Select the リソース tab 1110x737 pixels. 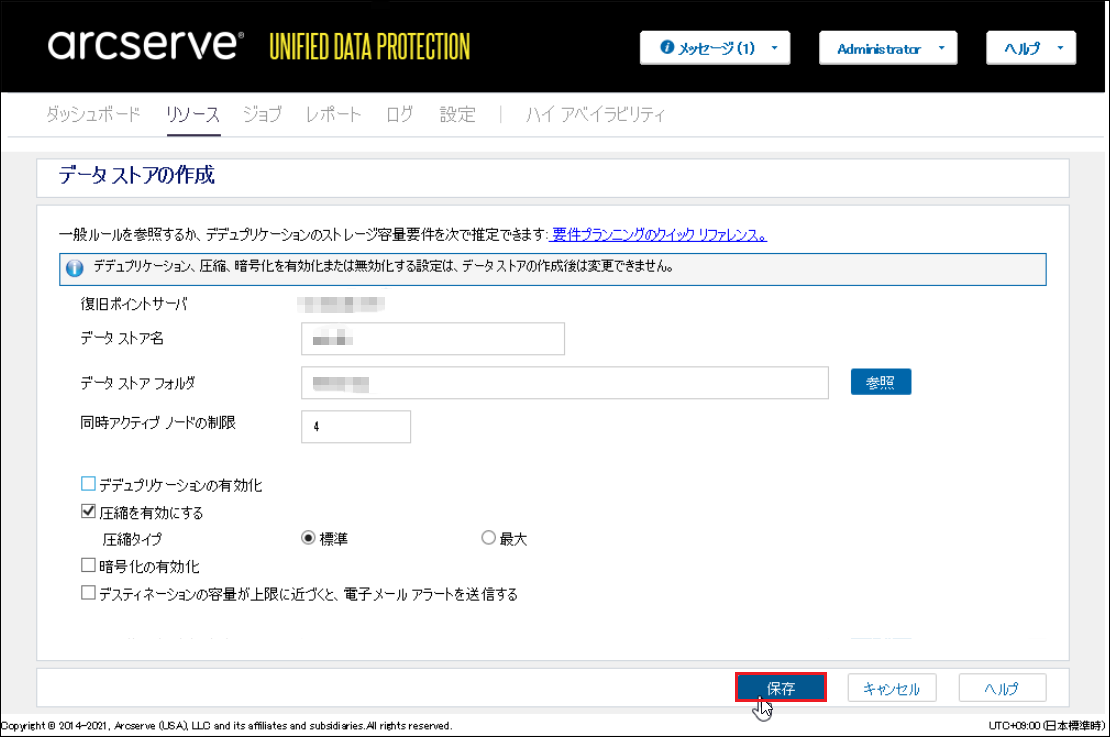tap(193, 114)
